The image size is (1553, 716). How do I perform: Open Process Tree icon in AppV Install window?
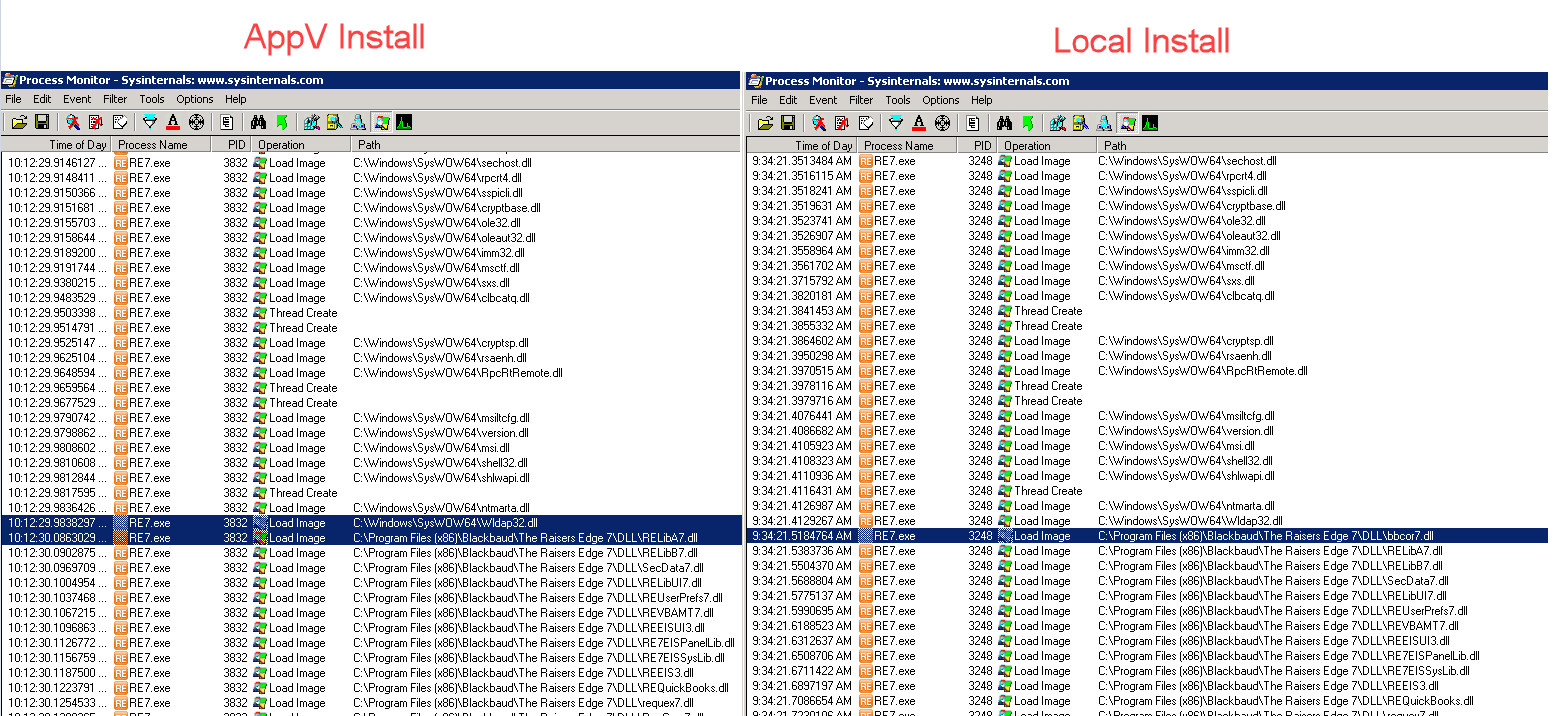[x=227, y=122]
